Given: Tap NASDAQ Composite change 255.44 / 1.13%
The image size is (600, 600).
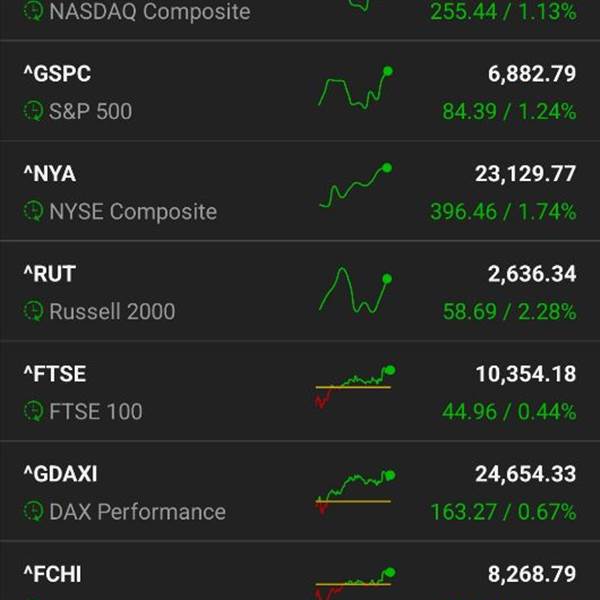Looking at the screenshot, I should (502, 12).
